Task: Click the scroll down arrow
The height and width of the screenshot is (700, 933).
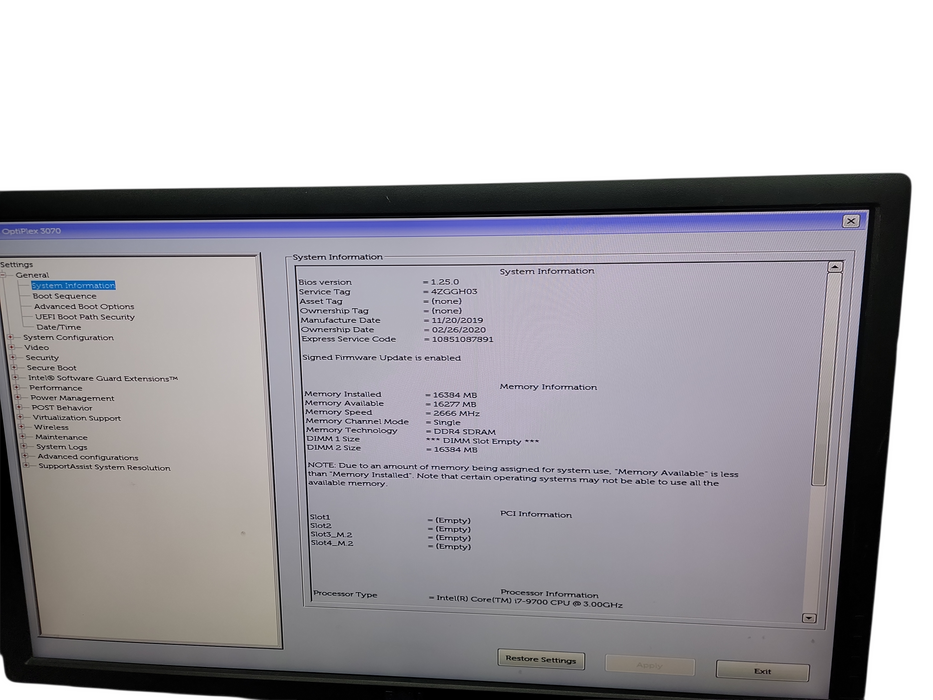Action: pos(809,618)
